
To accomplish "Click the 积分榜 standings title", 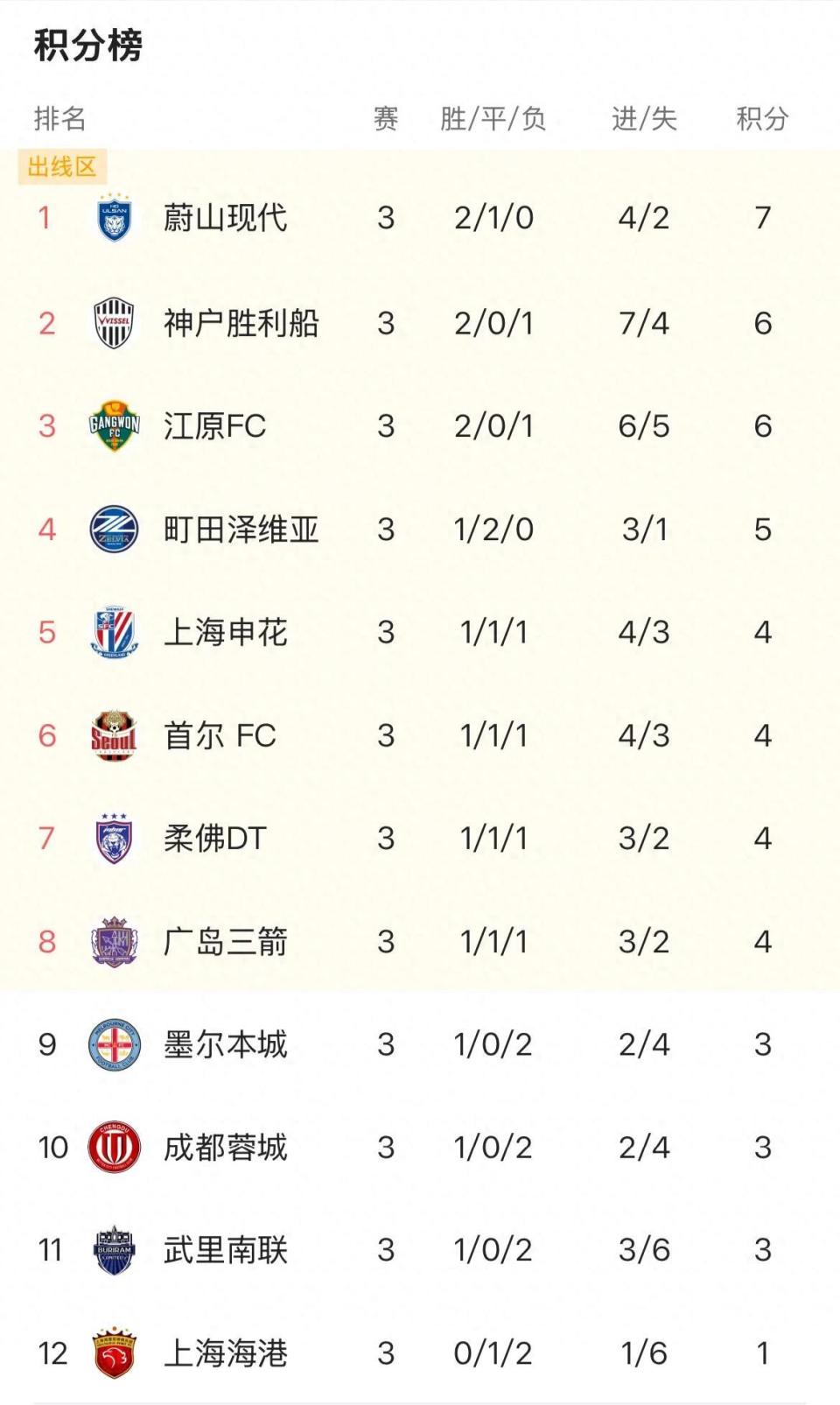I will (88, 46).
